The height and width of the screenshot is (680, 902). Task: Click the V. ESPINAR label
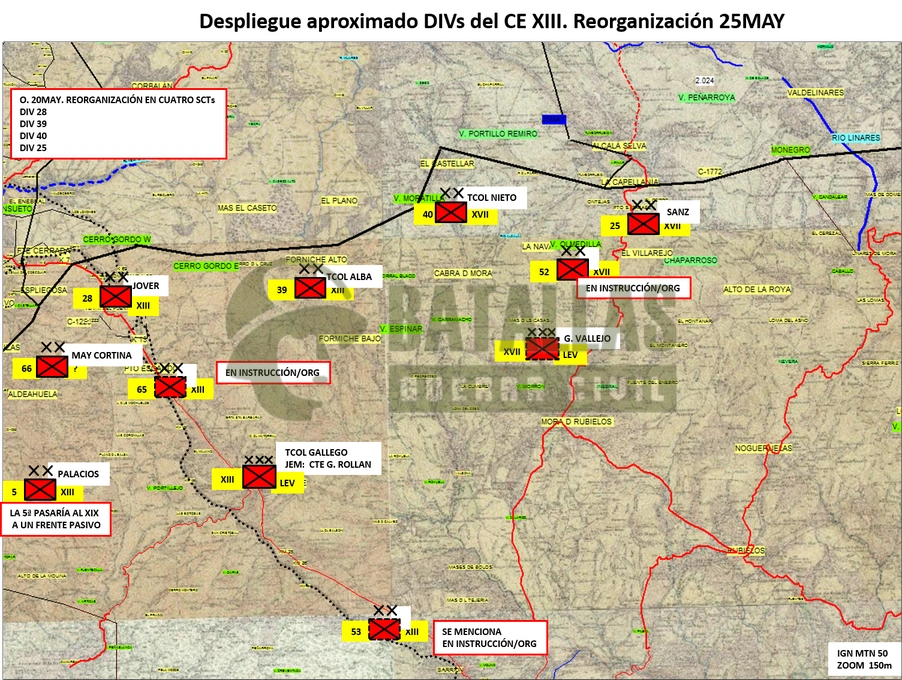click(x=401, y=328)
